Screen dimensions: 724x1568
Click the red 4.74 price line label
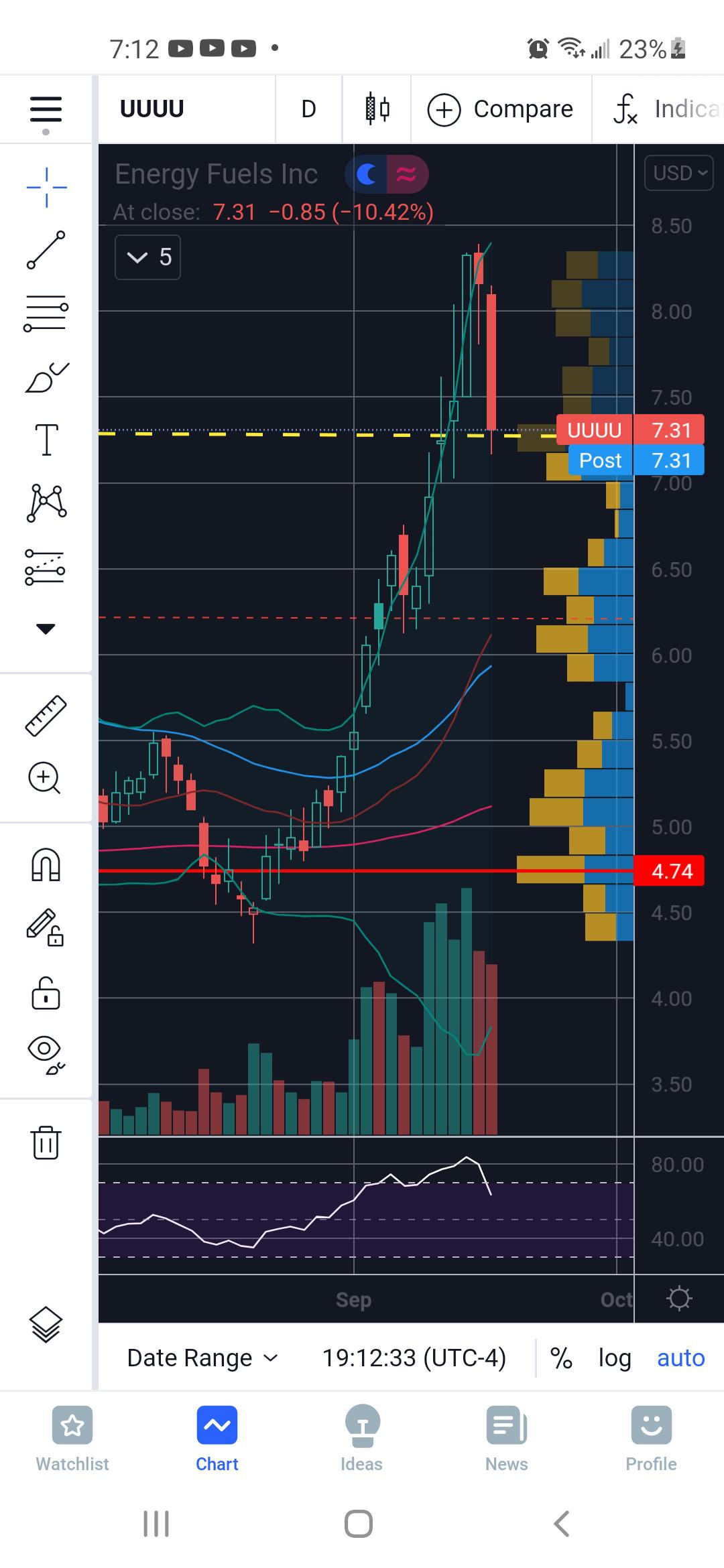click(668, 871)
